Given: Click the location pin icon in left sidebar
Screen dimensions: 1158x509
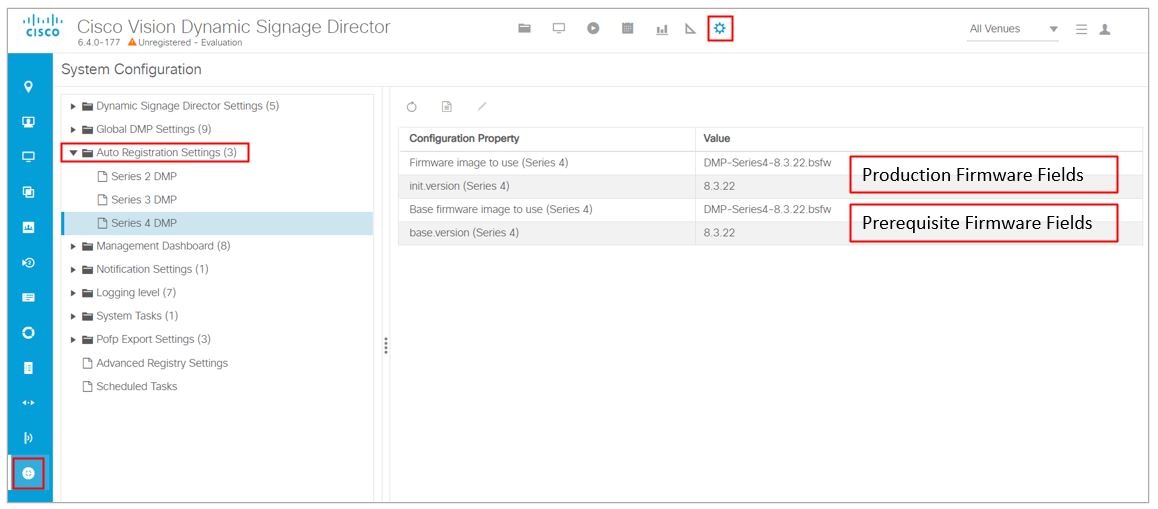Looking at the screenshot, I should [x=29, y=86].
